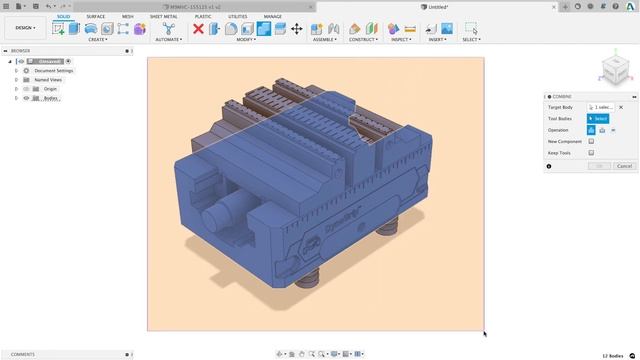The image size is (640, 360).
Task: Expand the Document Settings tree node
Action: (x=16, y=71)
